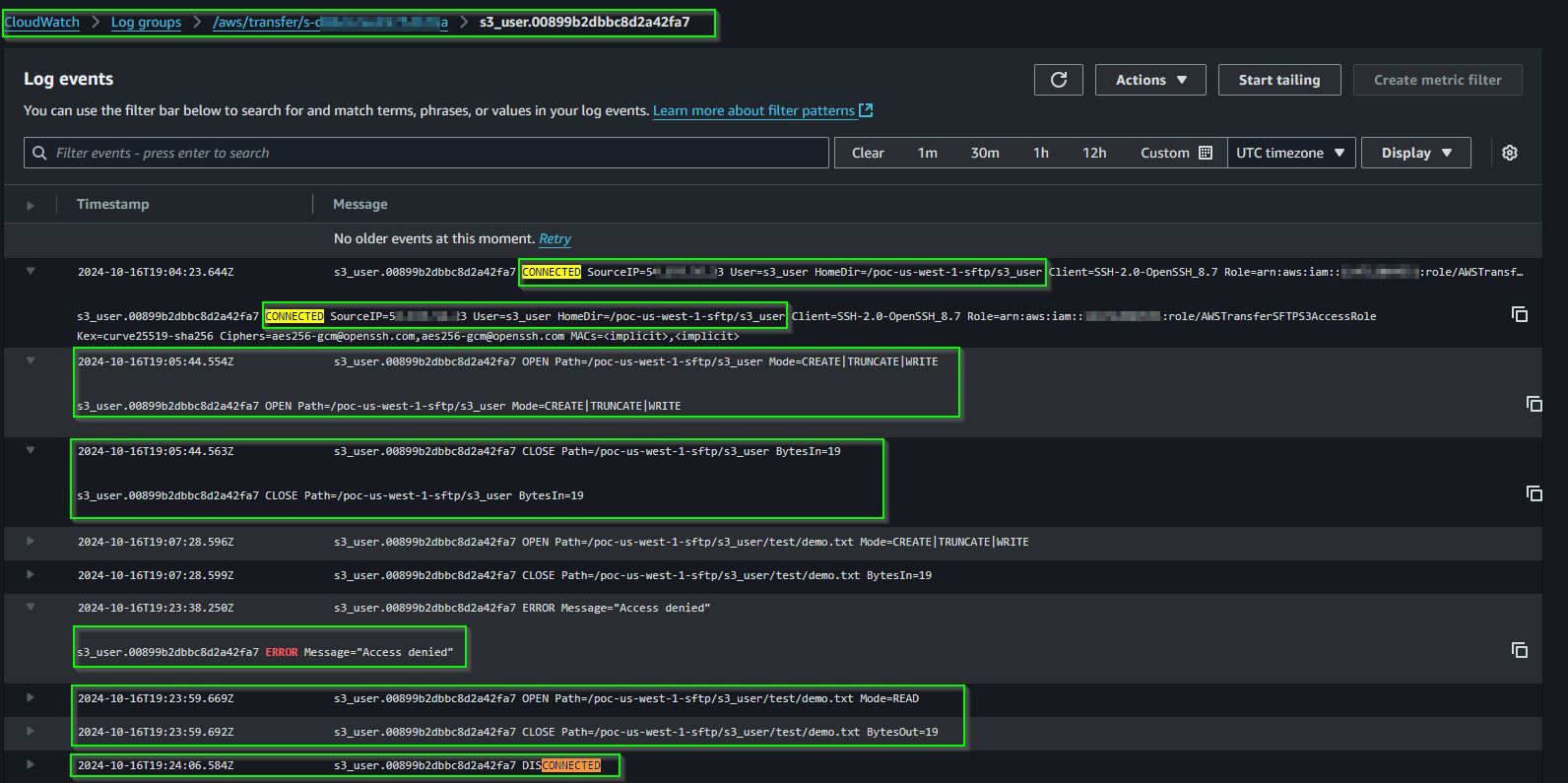Expand the 19:07:28.599Z CLOSE demo.txt row
The image size is (1568, 783).
(31, 574)
